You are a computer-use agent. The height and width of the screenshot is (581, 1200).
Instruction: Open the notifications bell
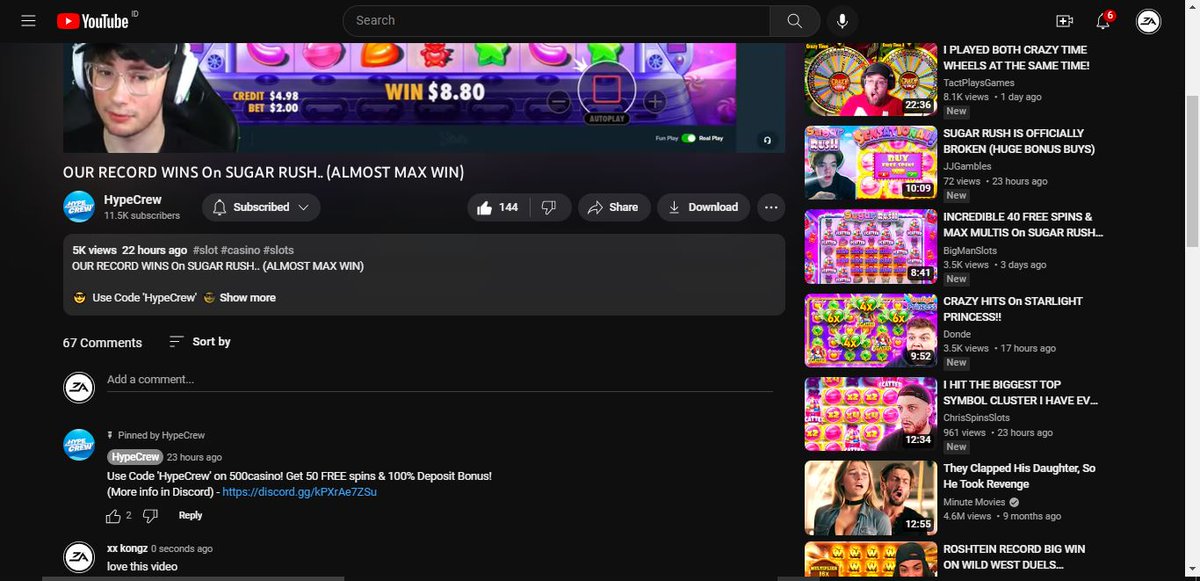pos(1104,21)
